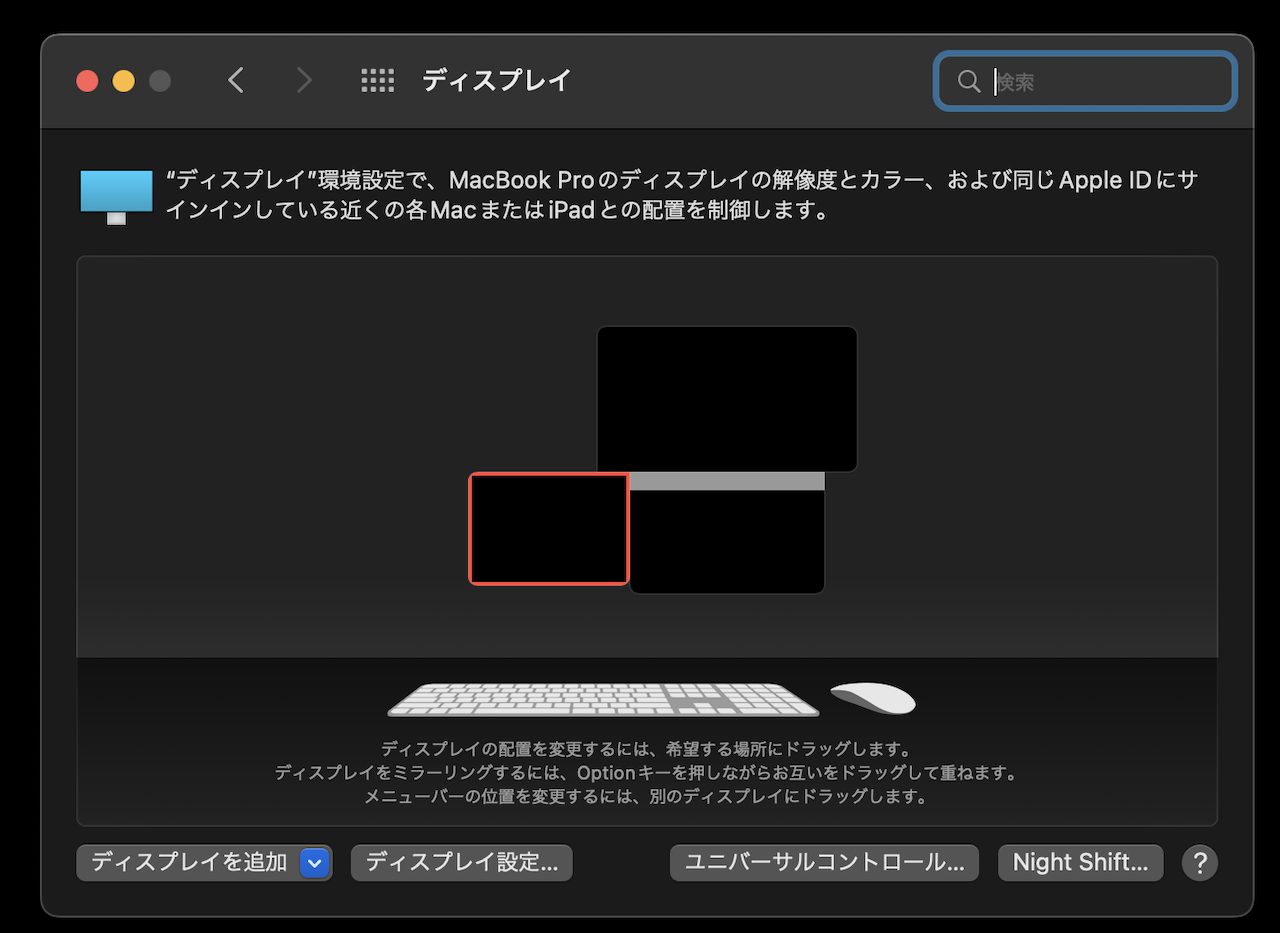Focus the 検索 search field
This screenshot has height=933, width=1280.
(x=1085, y=81)
